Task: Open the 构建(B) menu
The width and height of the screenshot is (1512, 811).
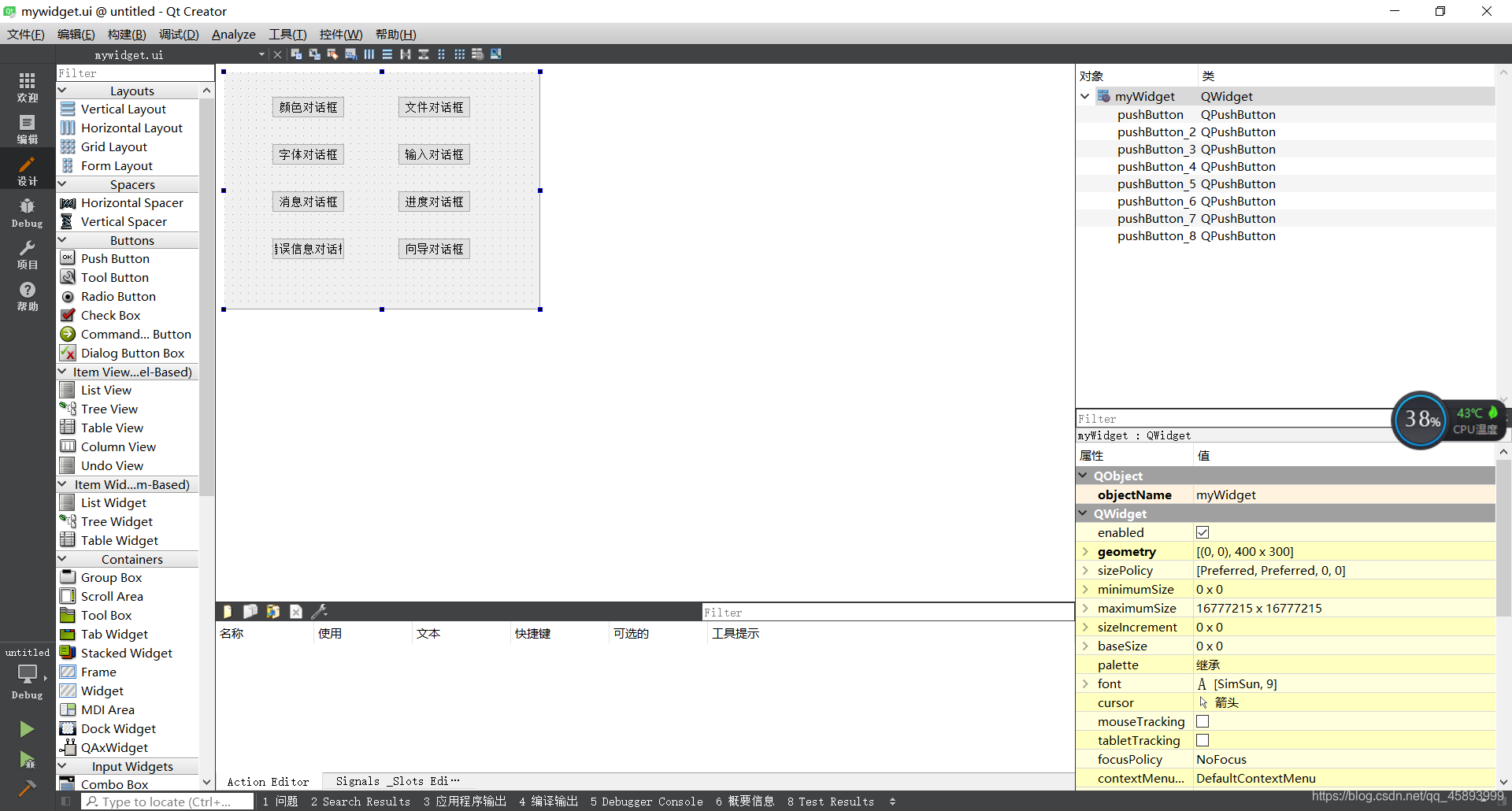Action: coord(127,35)
